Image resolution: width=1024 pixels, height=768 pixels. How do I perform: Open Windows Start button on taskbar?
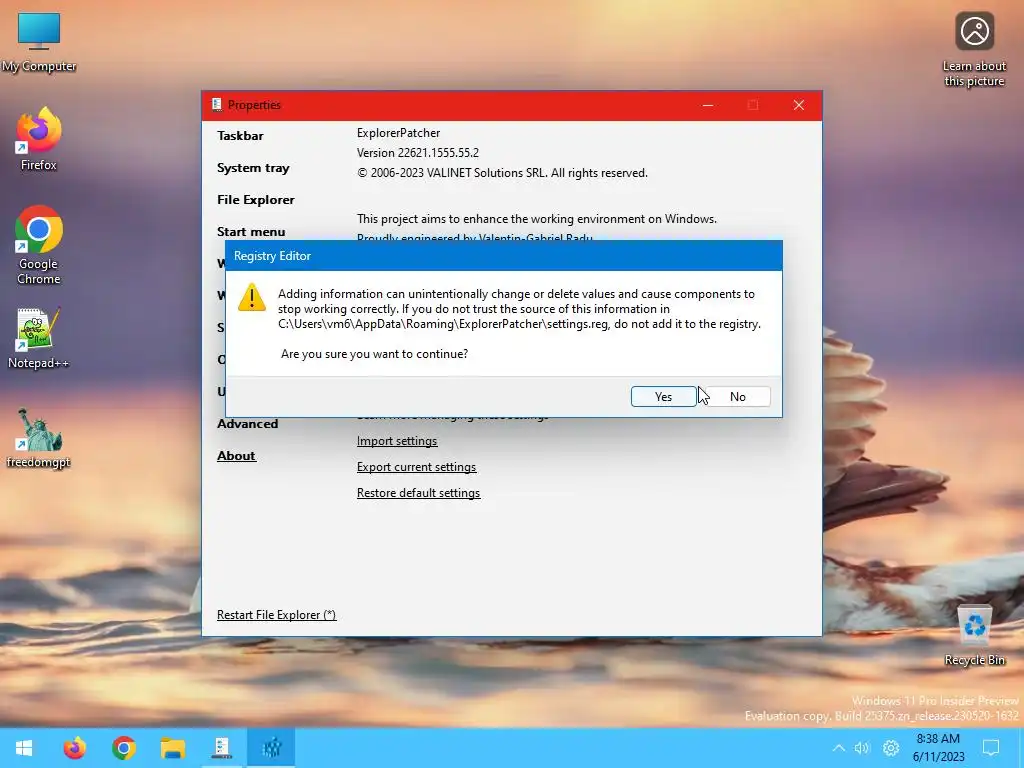(x=24, y=748)
